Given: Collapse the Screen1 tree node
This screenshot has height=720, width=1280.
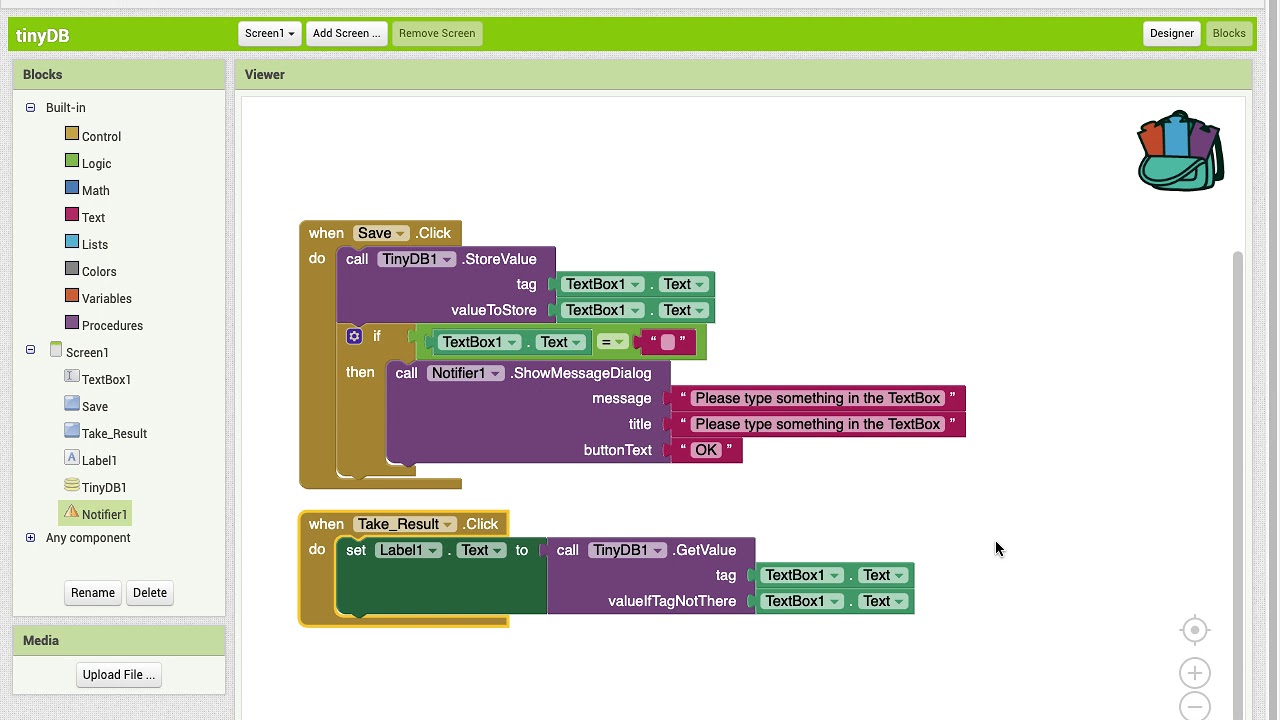Looking at the screenshot, I should pos(30,349).
